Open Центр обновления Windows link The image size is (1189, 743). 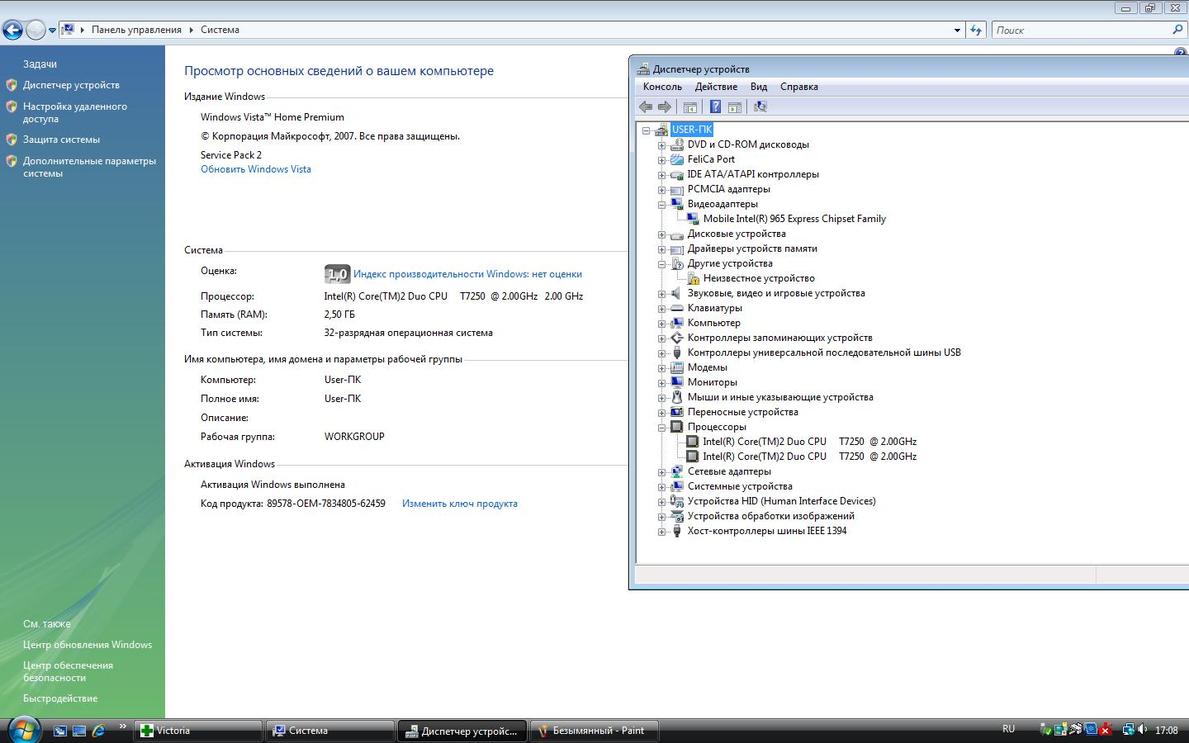click(87, 644)
